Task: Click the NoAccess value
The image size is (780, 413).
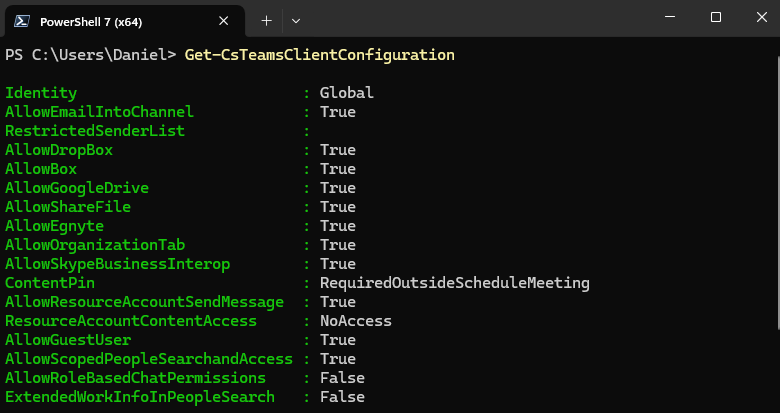Action: [356, 321]
